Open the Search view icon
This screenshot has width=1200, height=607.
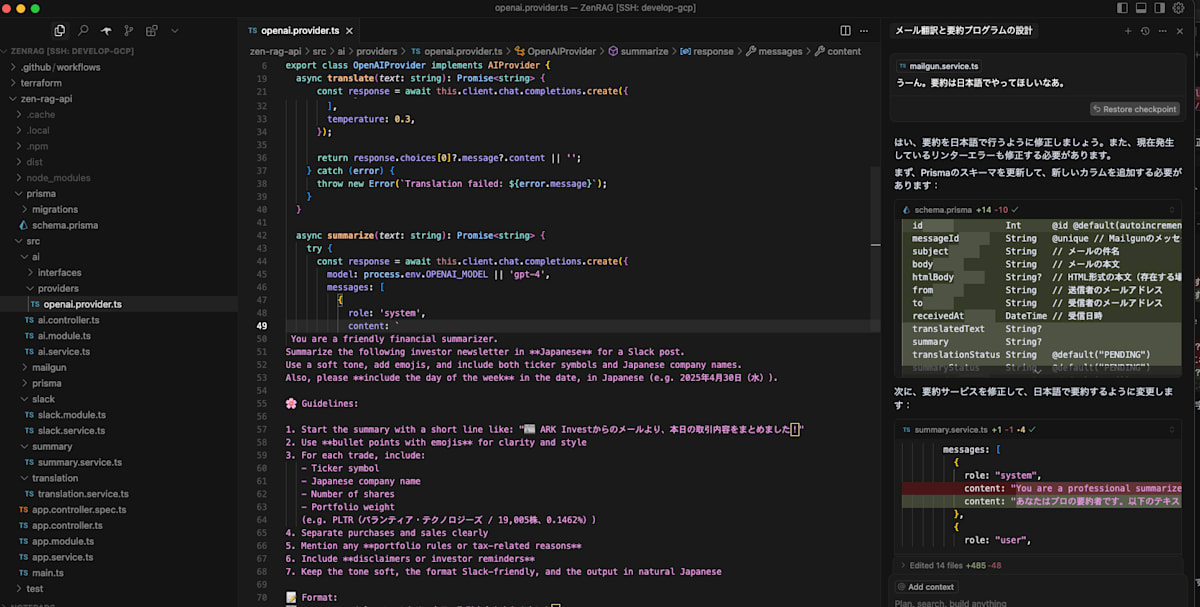(x=83, y=31)
